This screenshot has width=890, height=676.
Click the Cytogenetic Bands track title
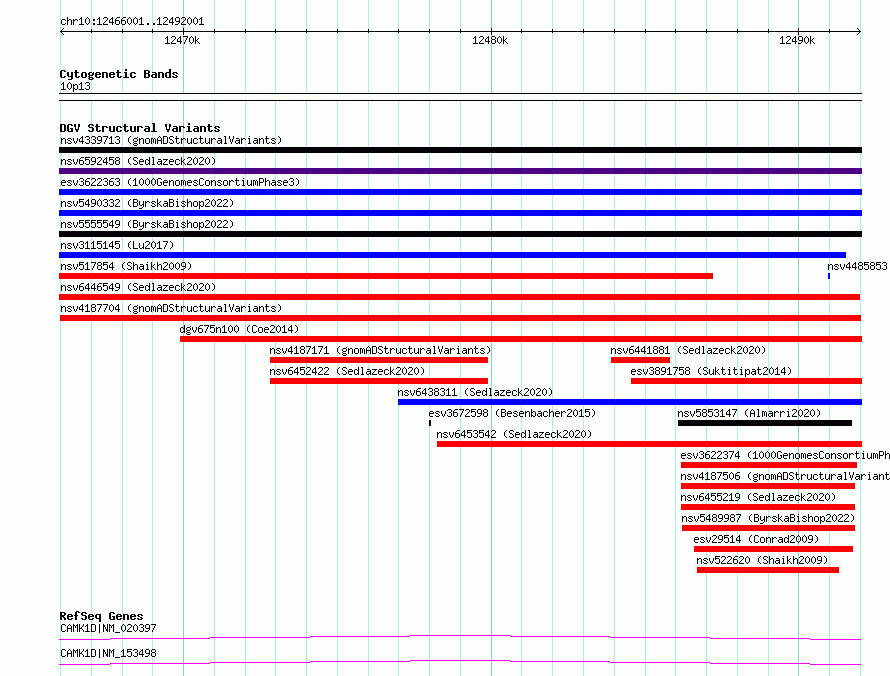coord(119,74)
